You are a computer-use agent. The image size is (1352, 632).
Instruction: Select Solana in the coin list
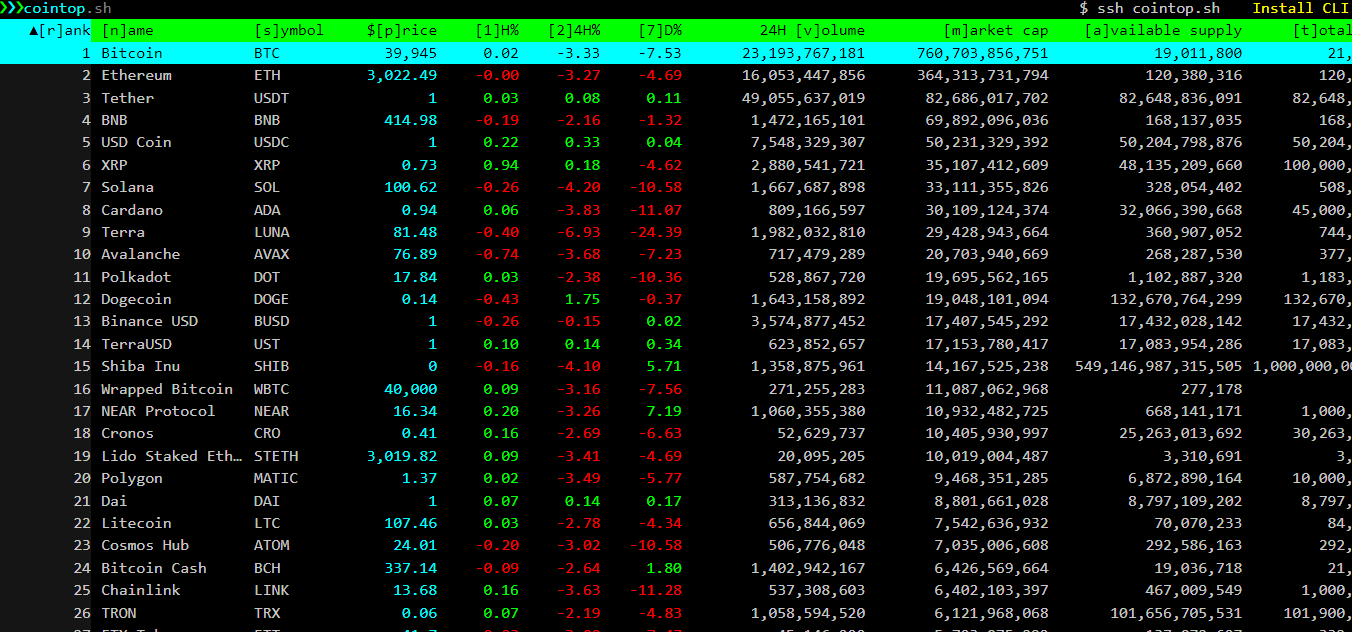(127, 187)
